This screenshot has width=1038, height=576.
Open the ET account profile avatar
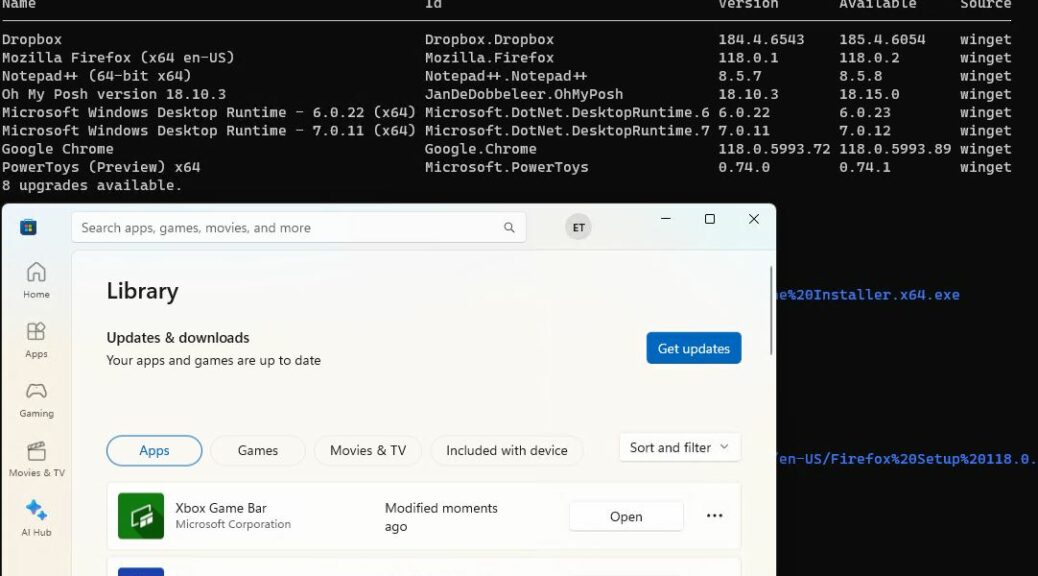(x=578, y=227)
